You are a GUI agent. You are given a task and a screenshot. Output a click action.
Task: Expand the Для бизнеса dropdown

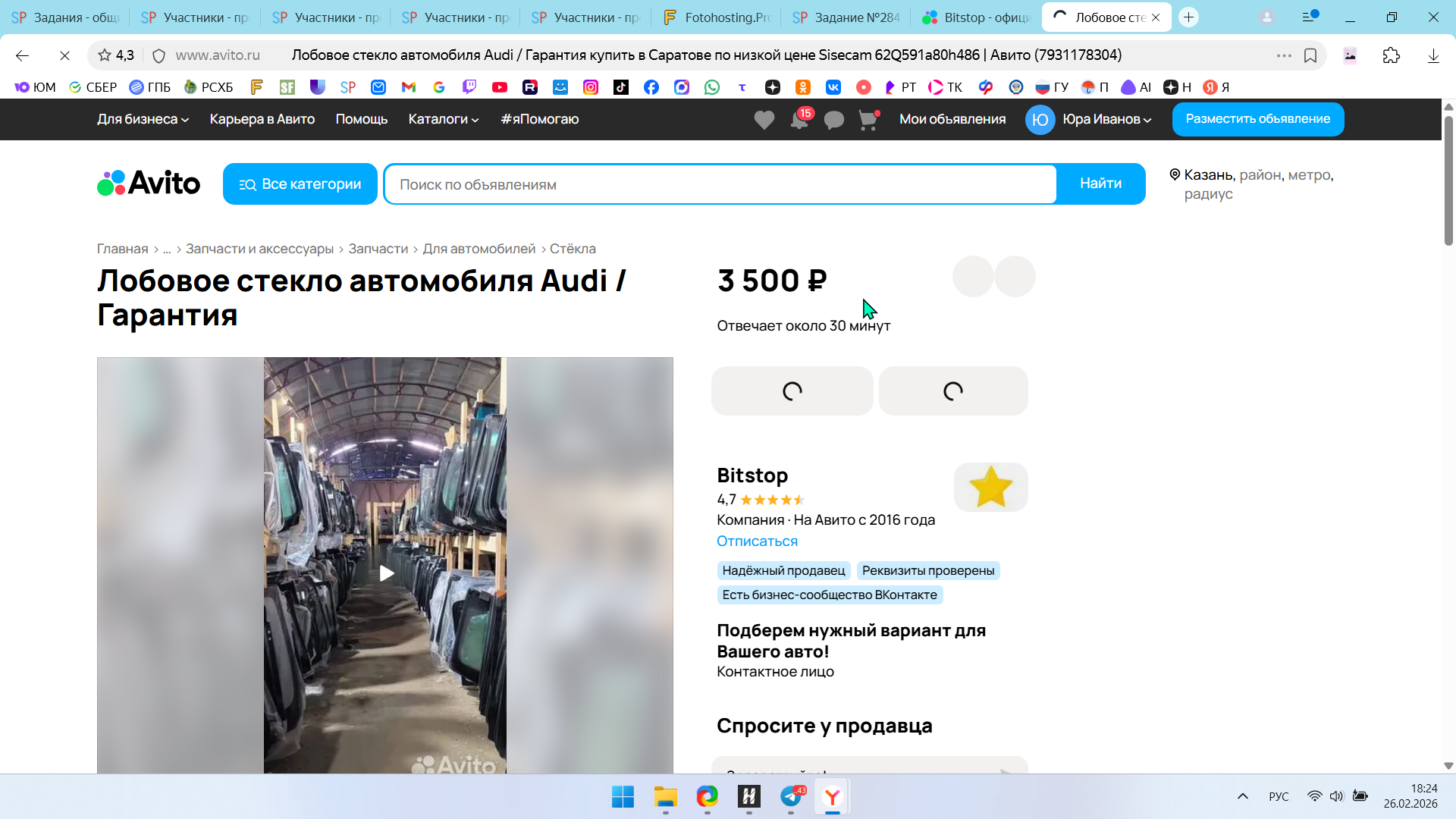pos(143,119)
